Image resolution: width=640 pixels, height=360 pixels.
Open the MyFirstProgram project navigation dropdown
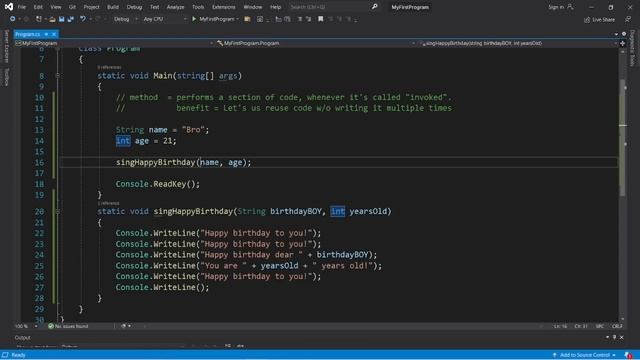(x=114, y=43)
